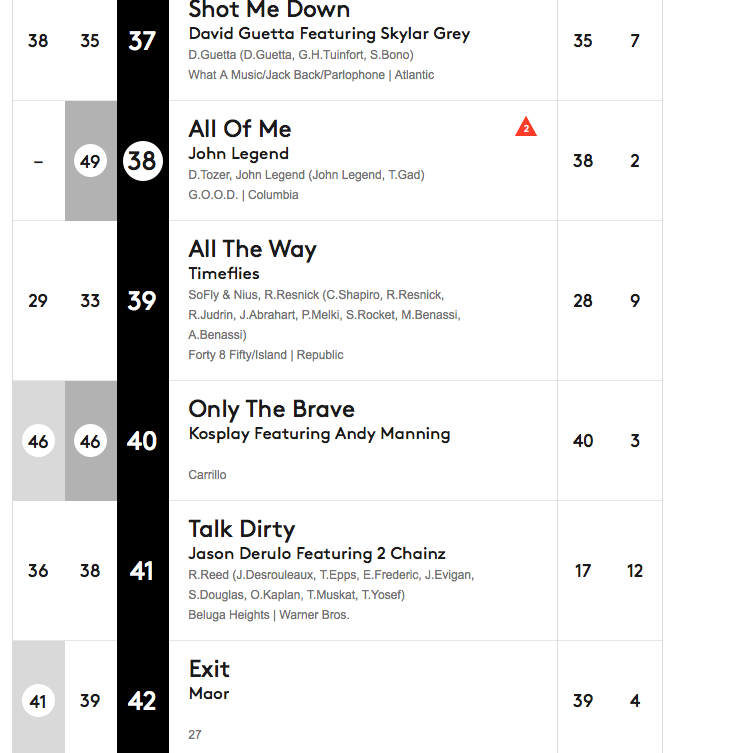Click the red triangle certification icon
The height and width of the screenshot is (753, 737).
pyautogui.click(x=526, y=127)
